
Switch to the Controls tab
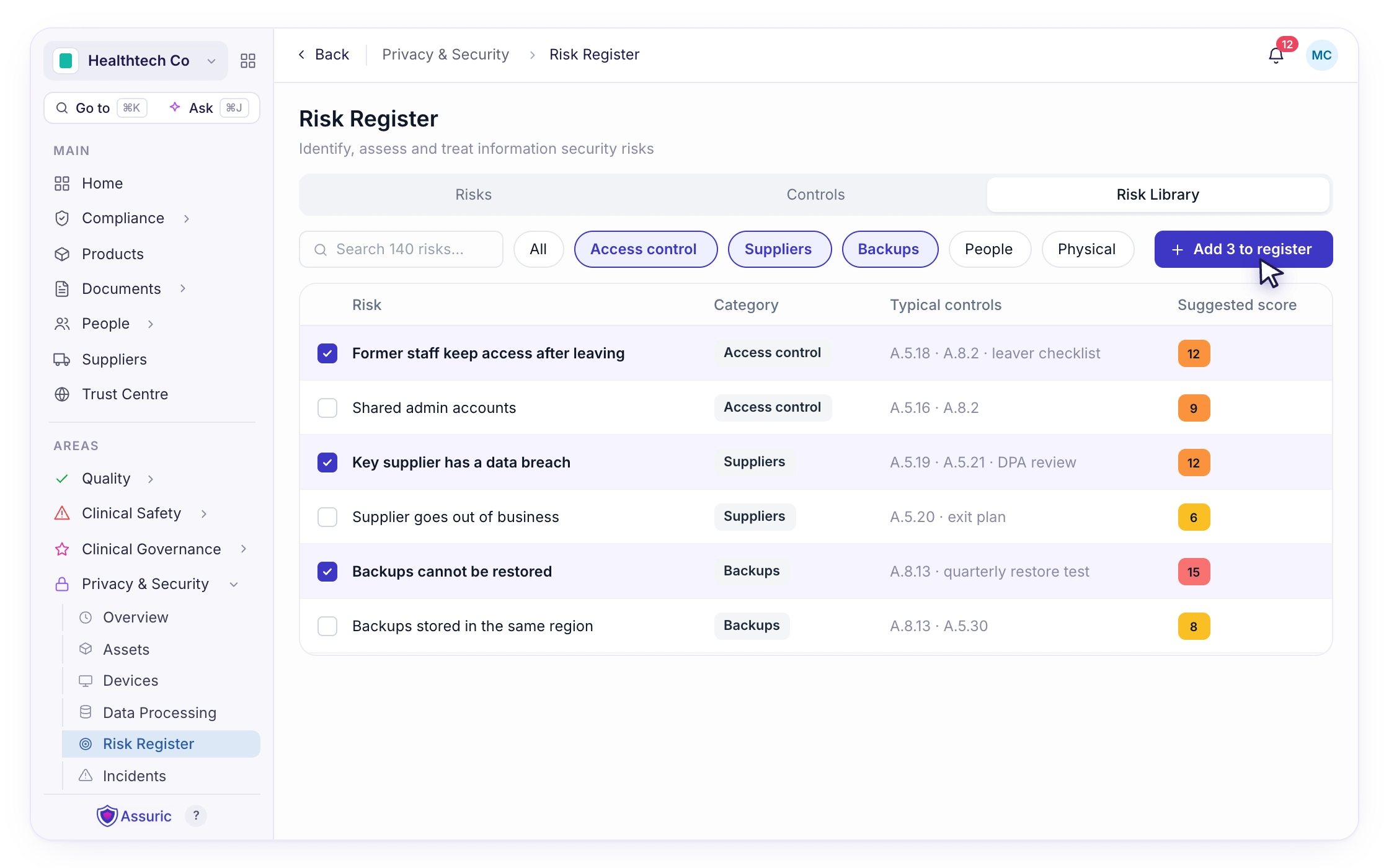click(815, 195)
